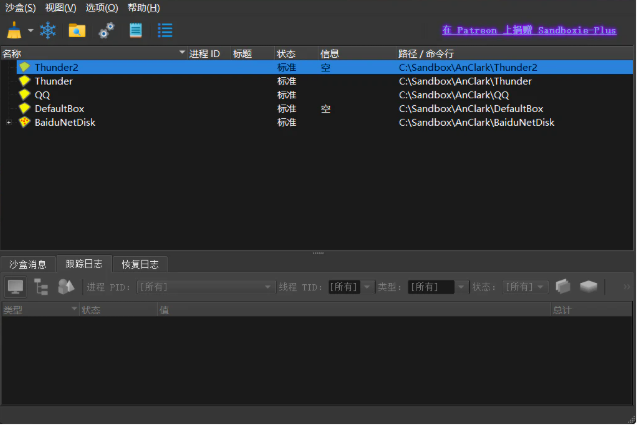Open the 线程 TID filter dropdown
Image resolution: width=637 pixels, height=425 pixels.
[367, 287]
